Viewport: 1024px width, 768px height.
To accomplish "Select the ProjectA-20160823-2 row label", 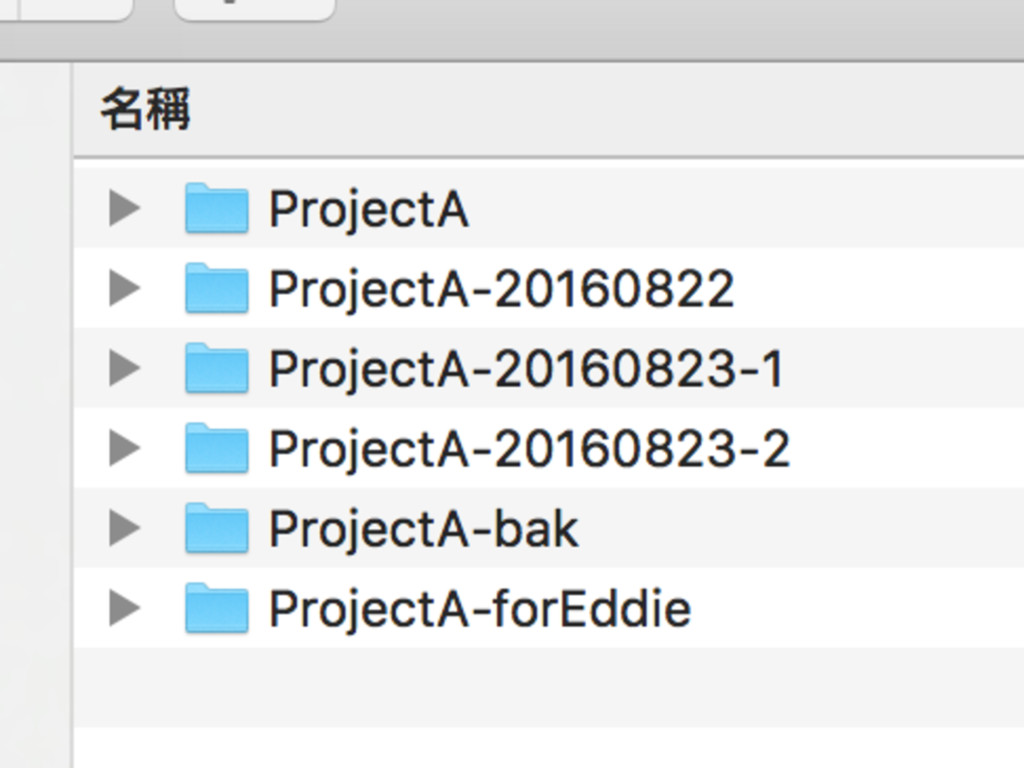I will [x=529, y=450].
